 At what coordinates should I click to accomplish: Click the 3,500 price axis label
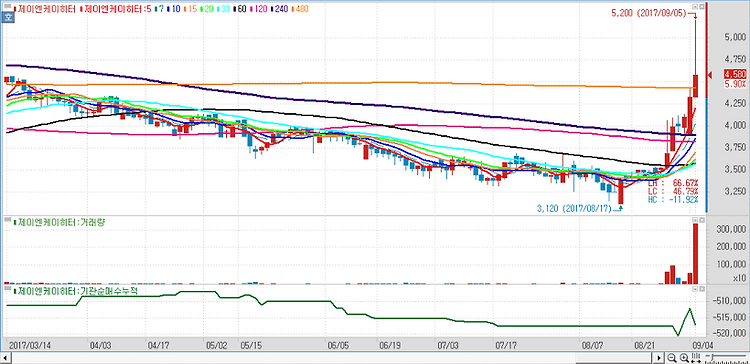pos(736,169)
